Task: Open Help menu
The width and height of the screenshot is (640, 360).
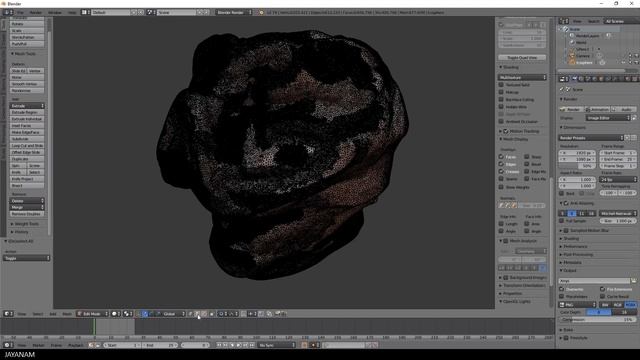Action: [72, 13]
